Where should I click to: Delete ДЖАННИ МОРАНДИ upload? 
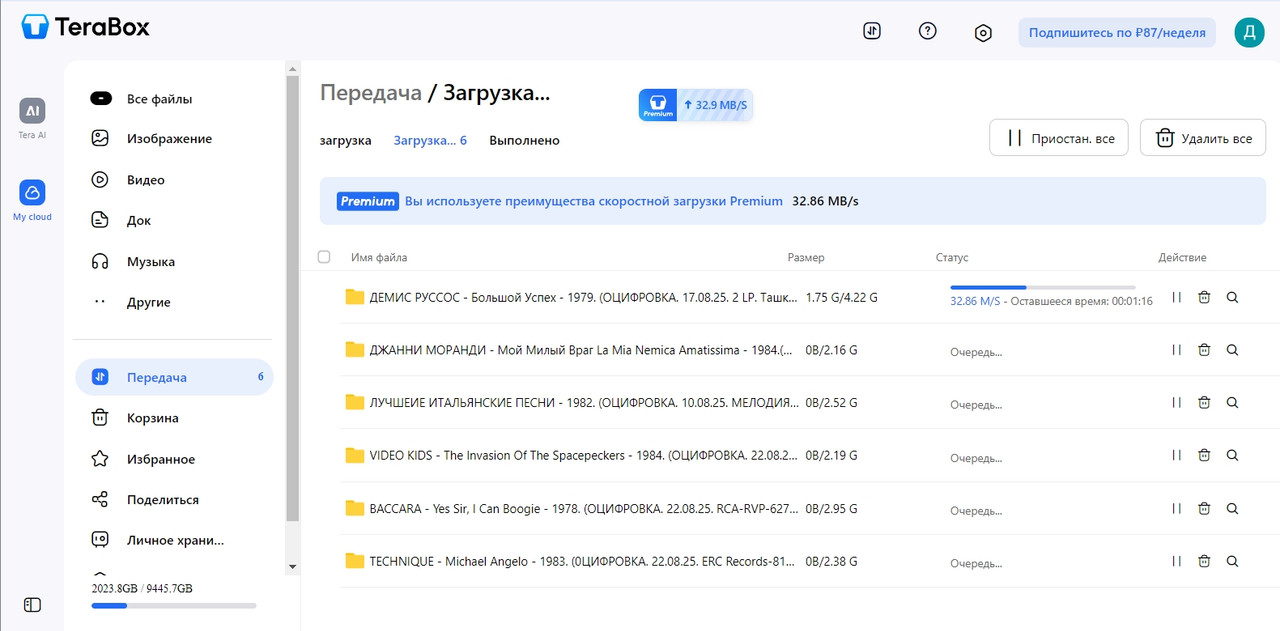[x=1204, y=350]
